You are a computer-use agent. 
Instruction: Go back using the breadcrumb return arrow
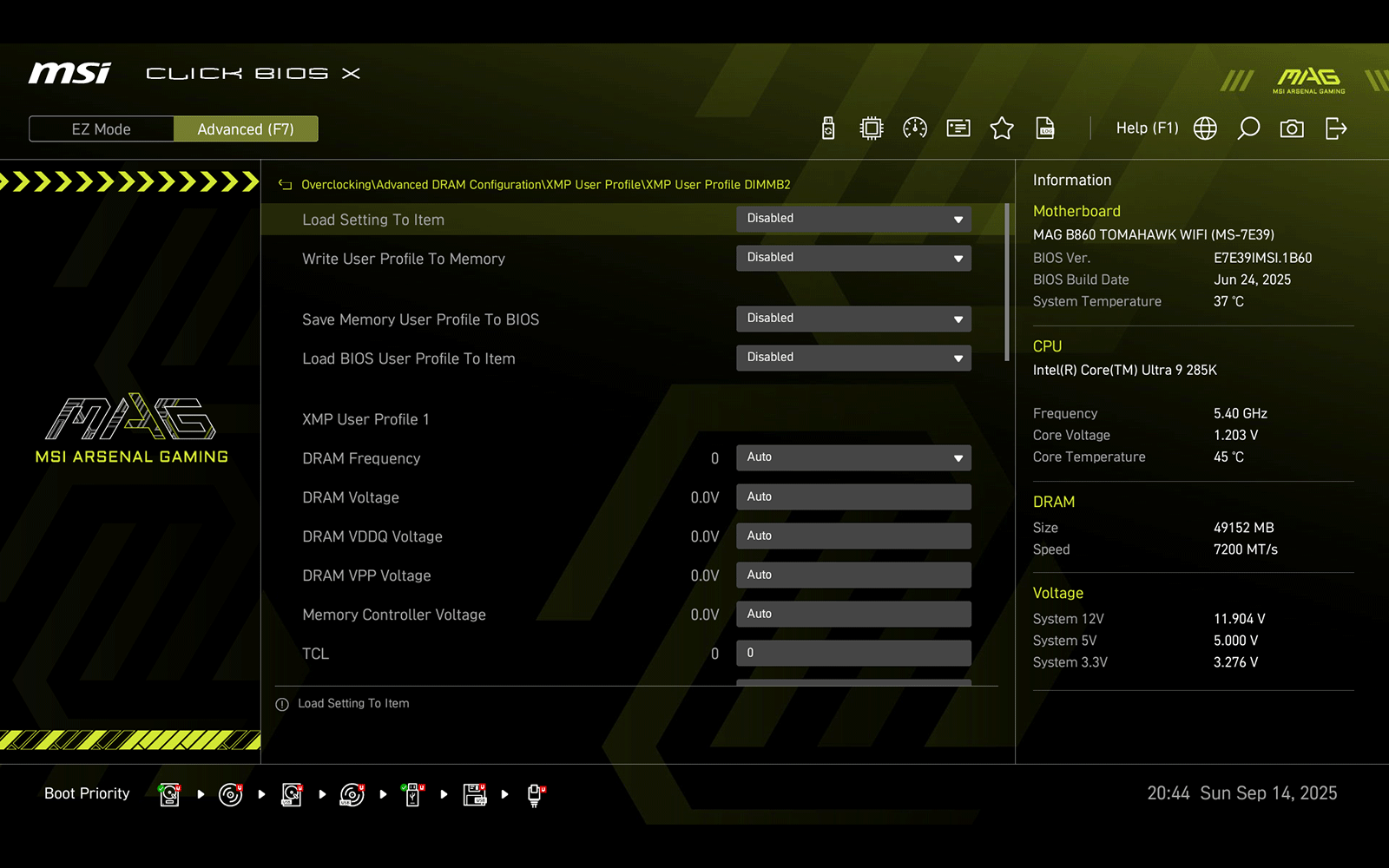click(285, 185)
